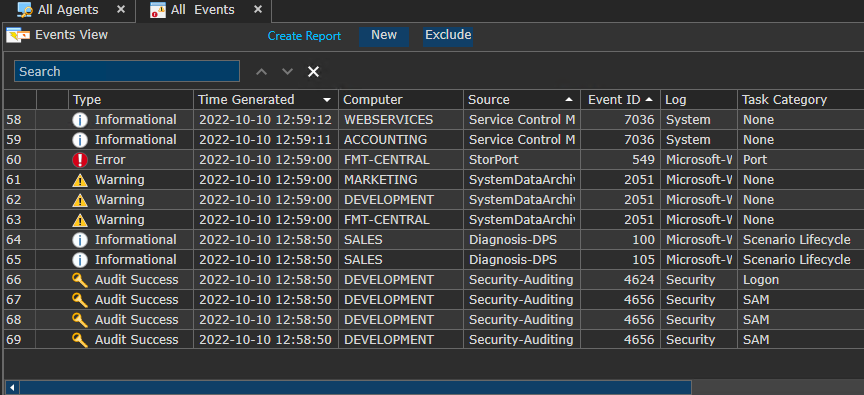This screenshot has width=864, height=395.
Task: Click the horizontal scrollbar thumb
Action: click(x=355, y=387)
